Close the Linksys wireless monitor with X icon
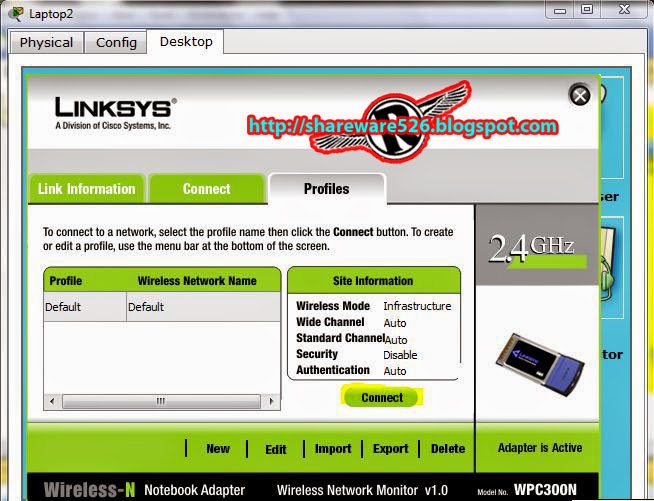654x501 pixels. pyautogui.click(x=580, y=95)
